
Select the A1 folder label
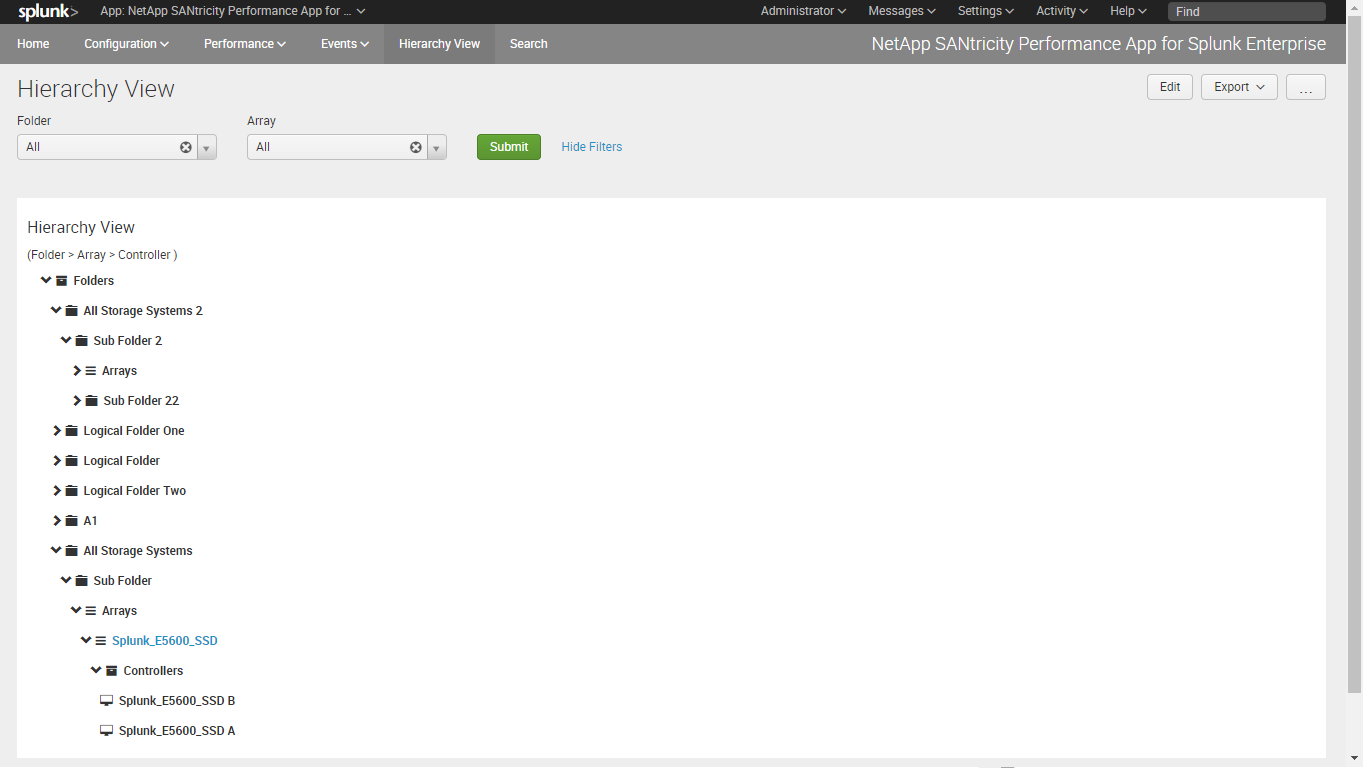pyautogui.click(x=91, y=521)
